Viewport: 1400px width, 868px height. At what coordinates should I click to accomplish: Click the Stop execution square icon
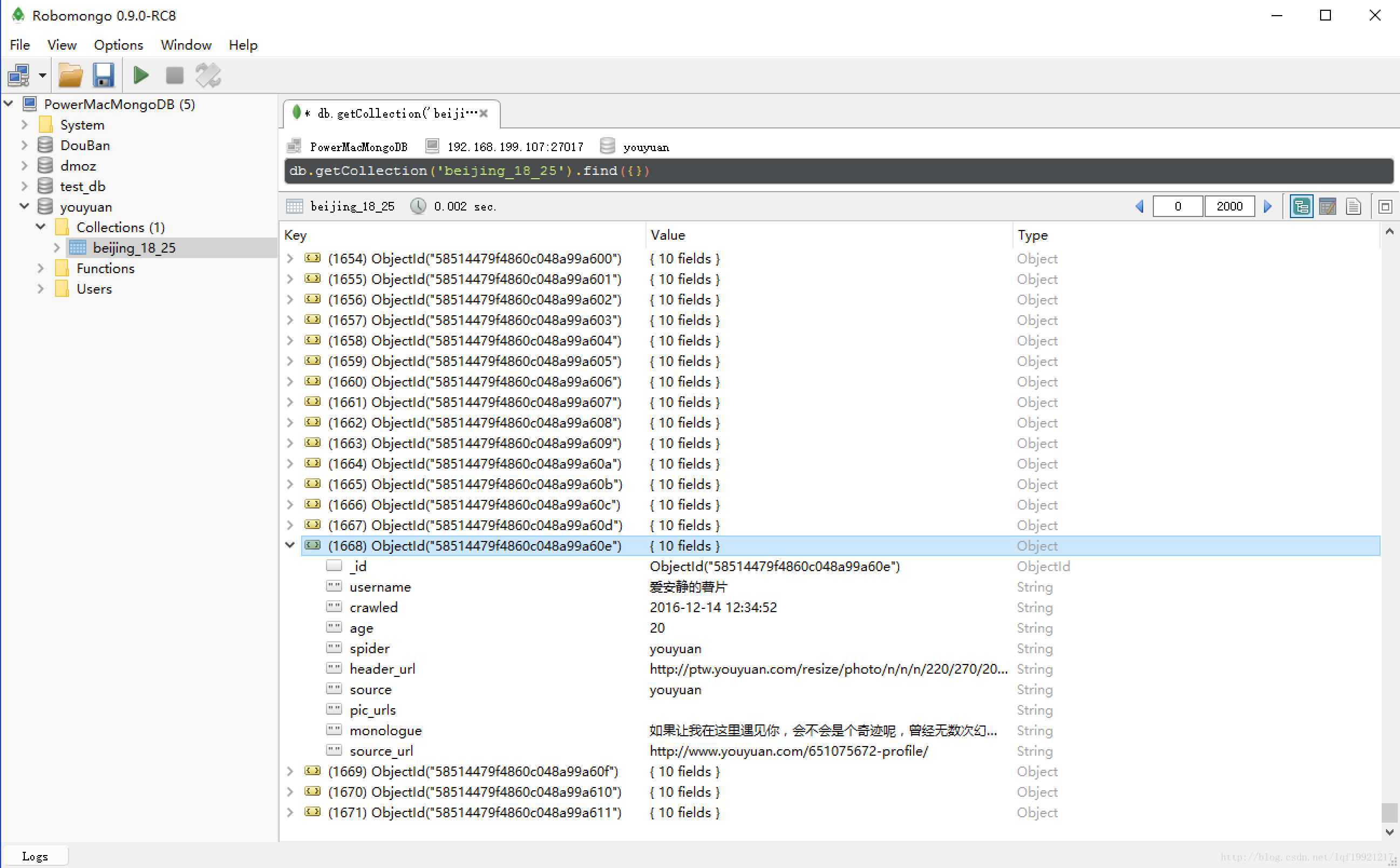point(174,75)
